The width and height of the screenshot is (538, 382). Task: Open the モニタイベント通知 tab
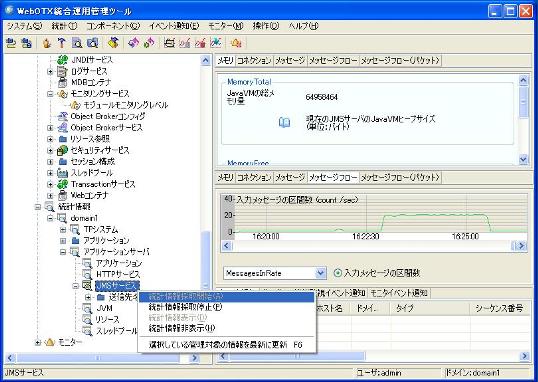[x=398, y=293]
